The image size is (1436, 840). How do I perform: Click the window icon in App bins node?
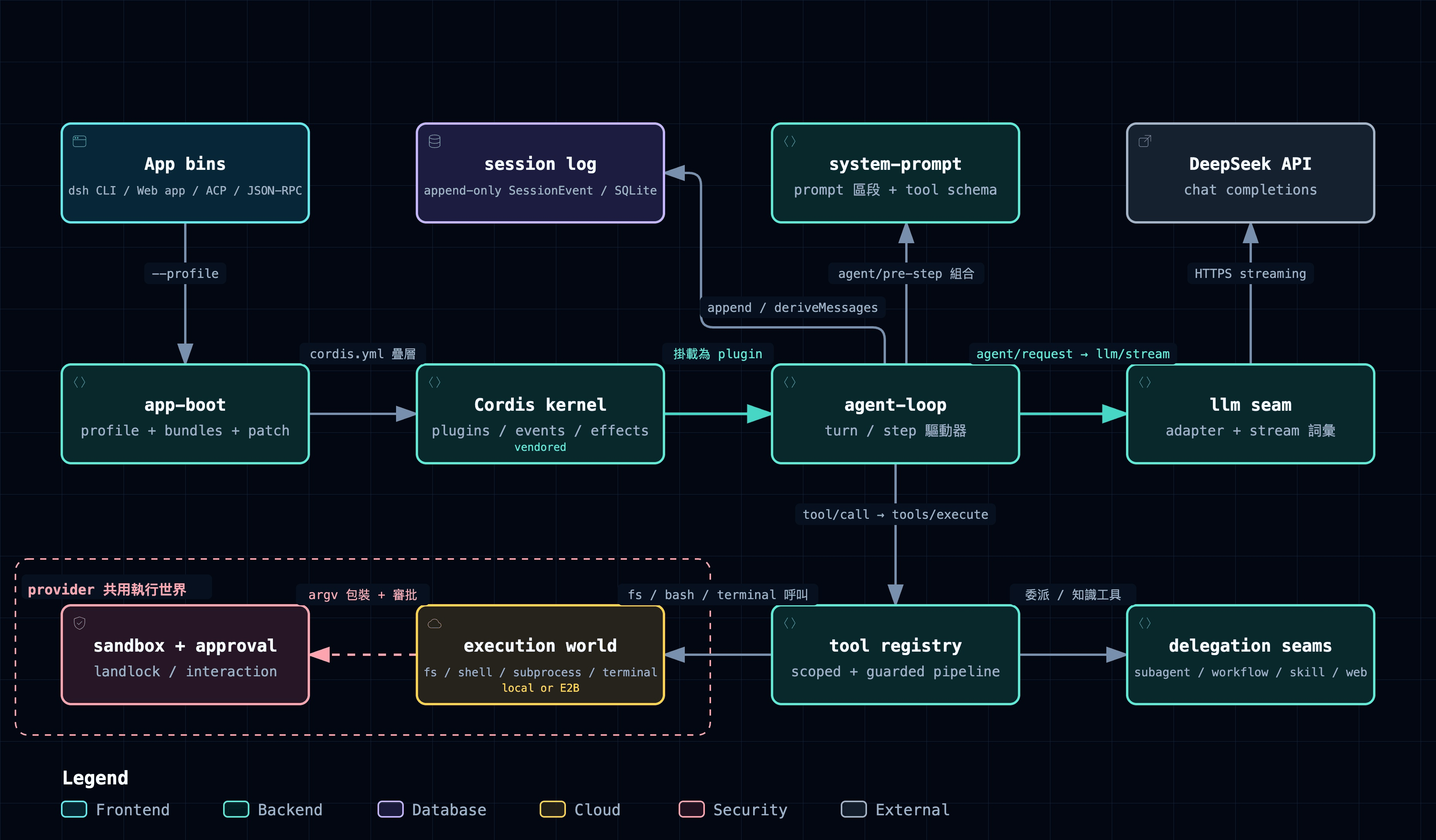[80, 141]
